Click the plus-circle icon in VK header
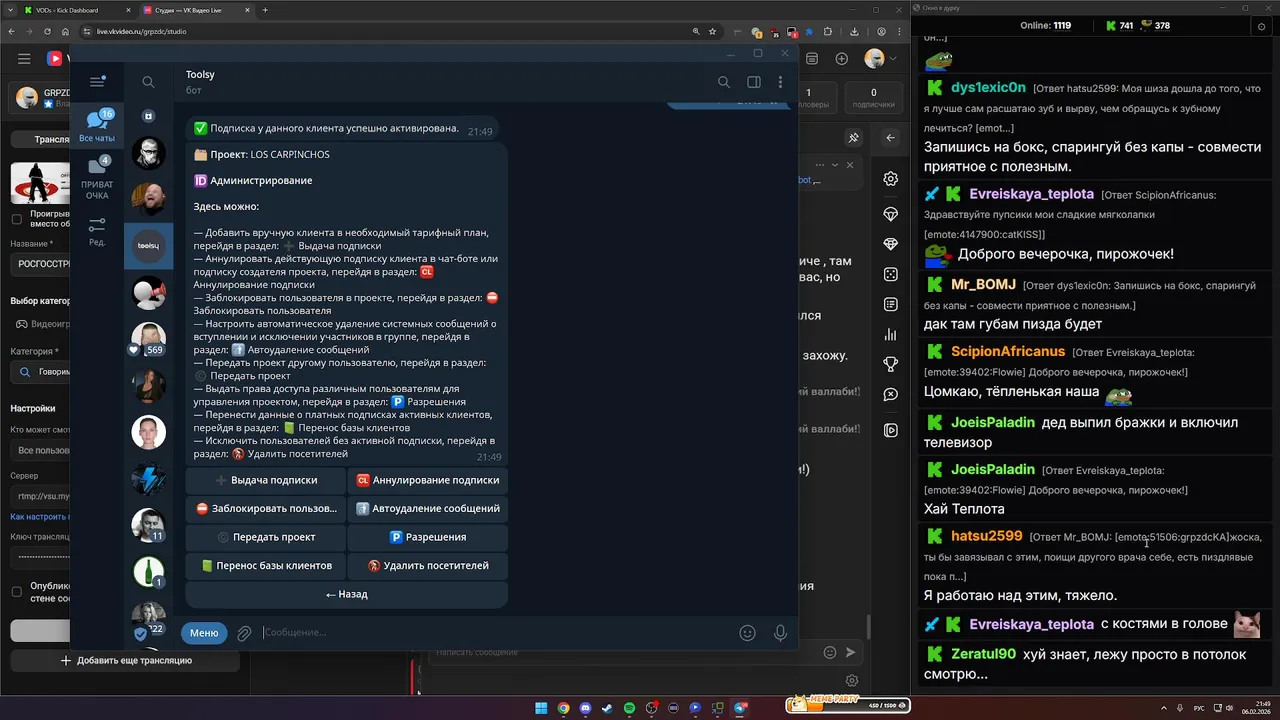Screen dimensions: 1280x720 [841, 59]
